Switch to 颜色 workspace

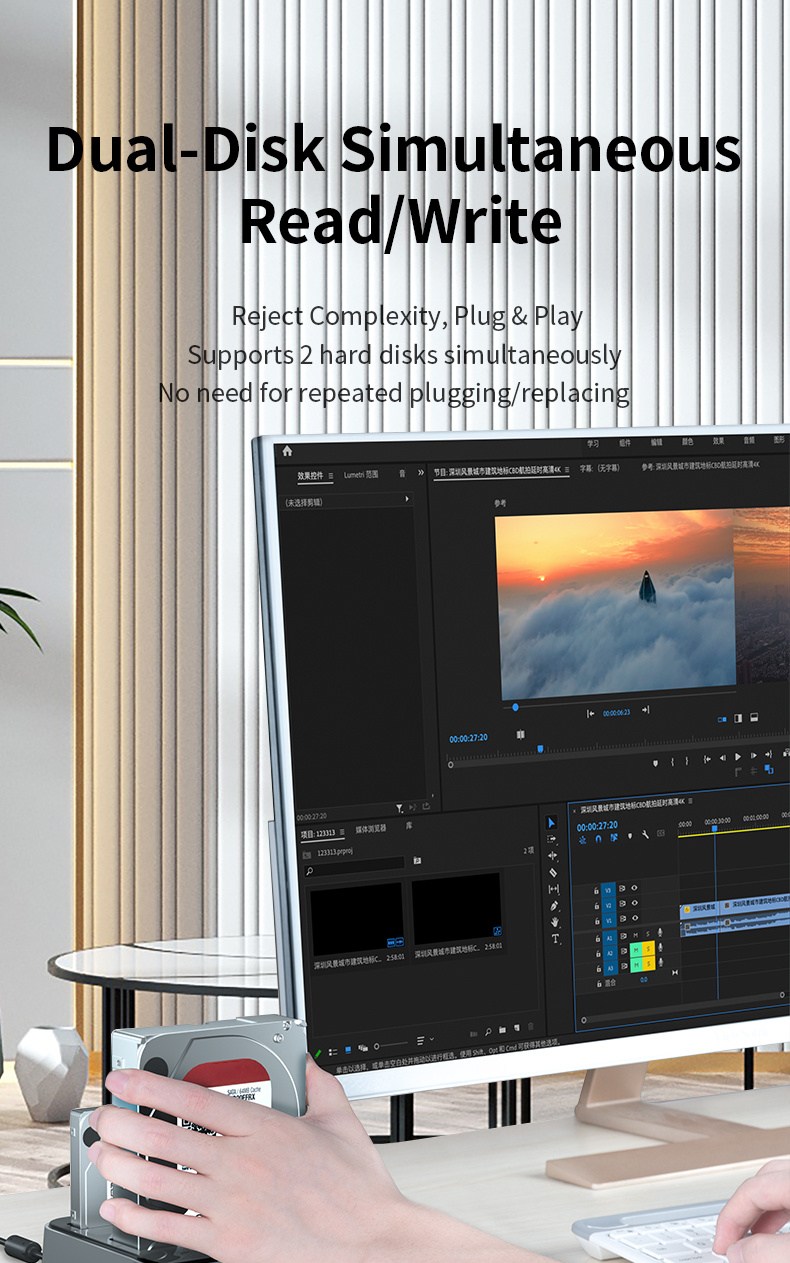coord(687,441)
